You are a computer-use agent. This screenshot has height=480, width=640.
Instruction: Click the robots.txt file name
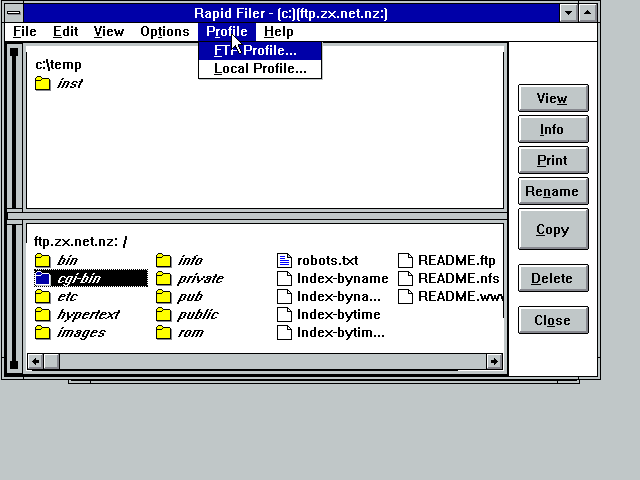coord(328,260)
